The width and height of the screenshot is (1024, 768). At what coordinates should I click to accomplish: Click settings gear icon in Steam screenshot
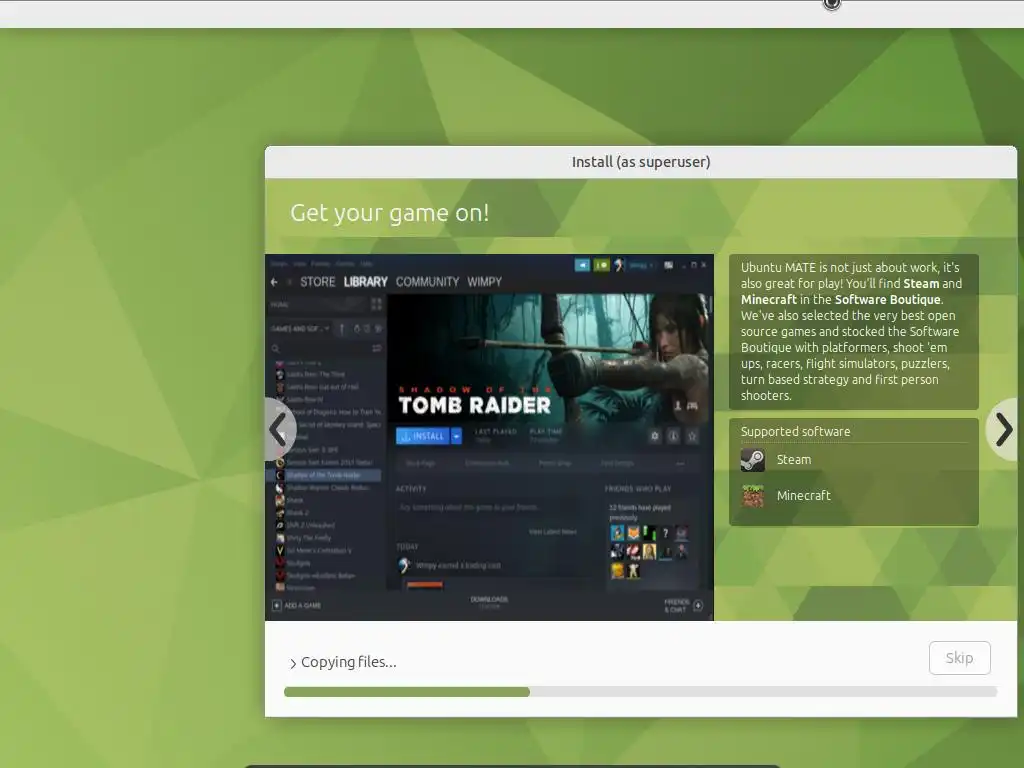(654, 436)
